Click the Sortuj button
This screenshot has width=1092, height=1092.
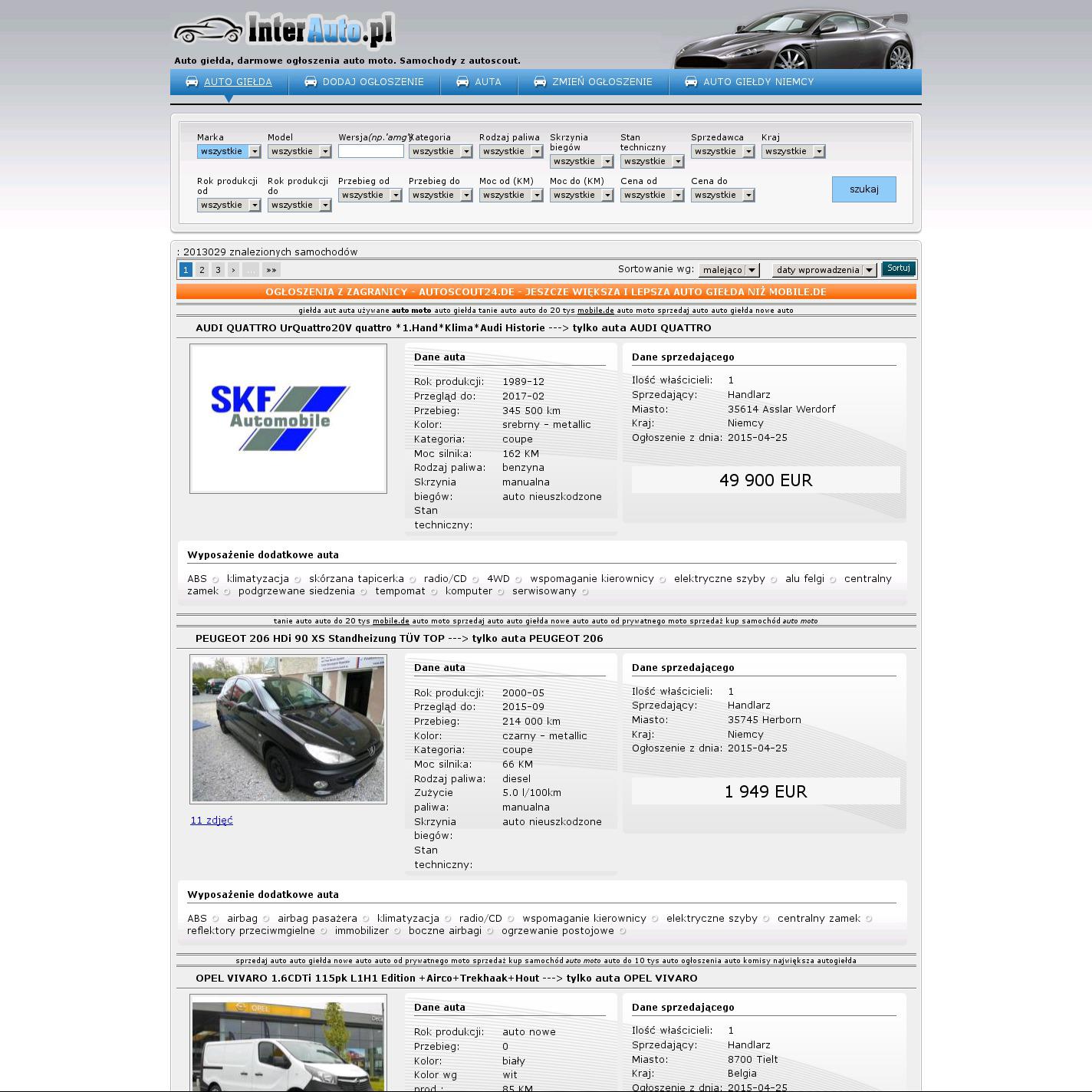click(x=899, y=268)
